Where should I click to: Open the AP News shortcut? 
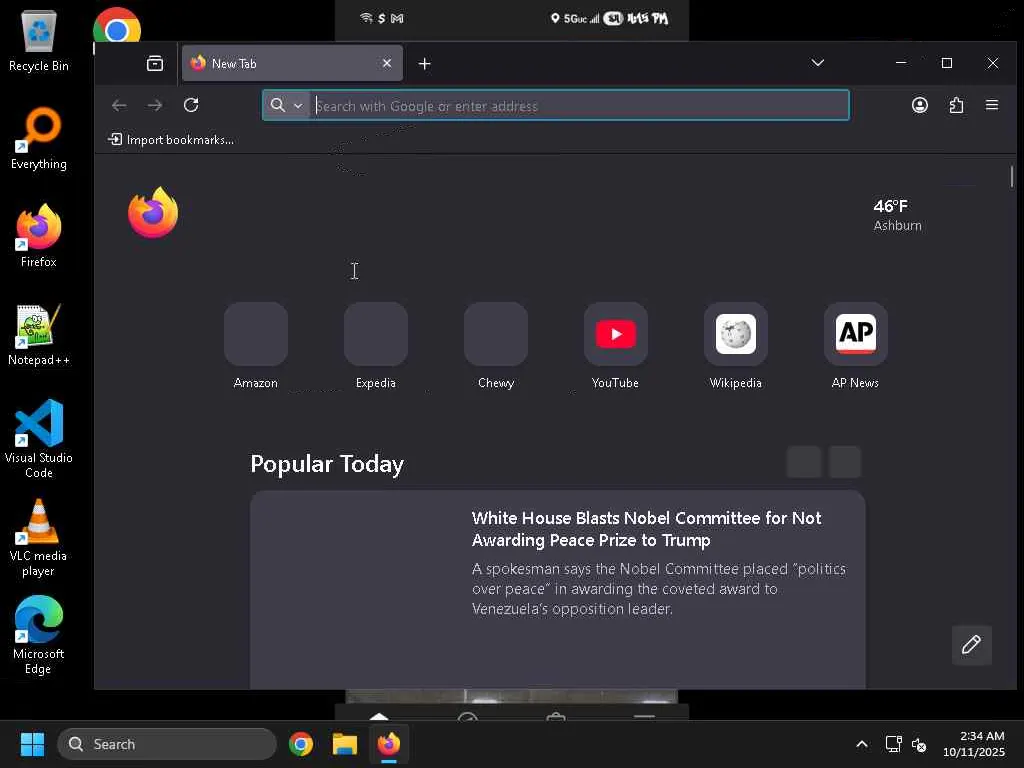[856, 345]
